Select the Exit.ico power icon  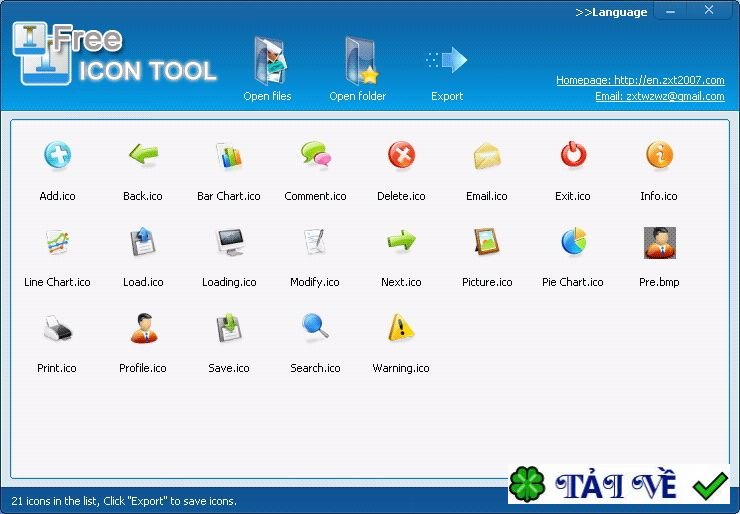573,154
